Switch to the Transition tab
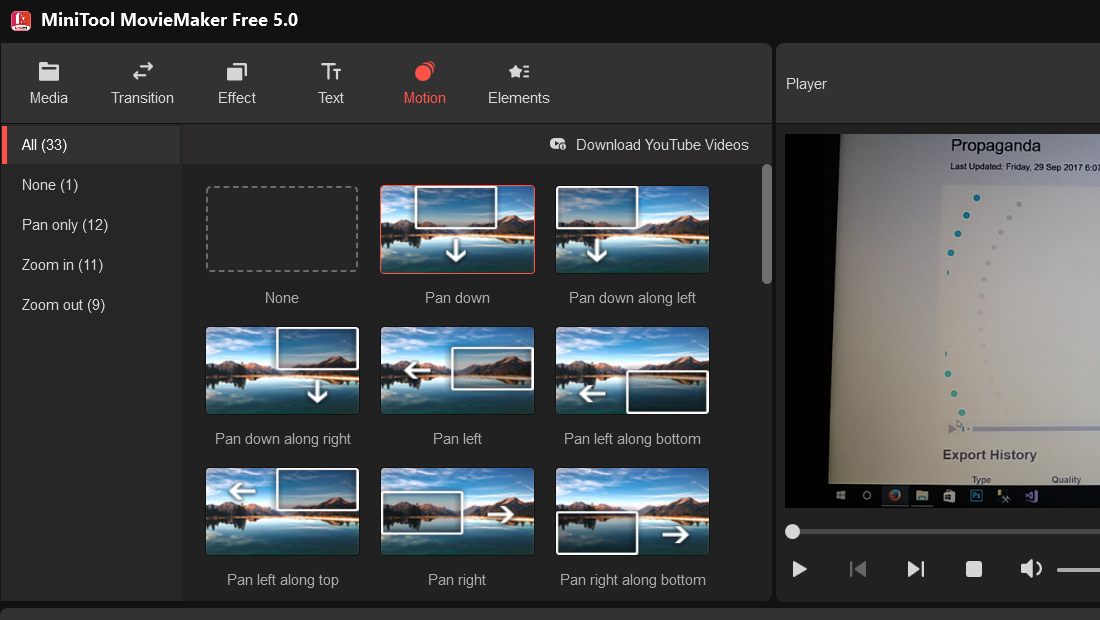This screenshot has height=620, width=1100. [x=142, y=83]
